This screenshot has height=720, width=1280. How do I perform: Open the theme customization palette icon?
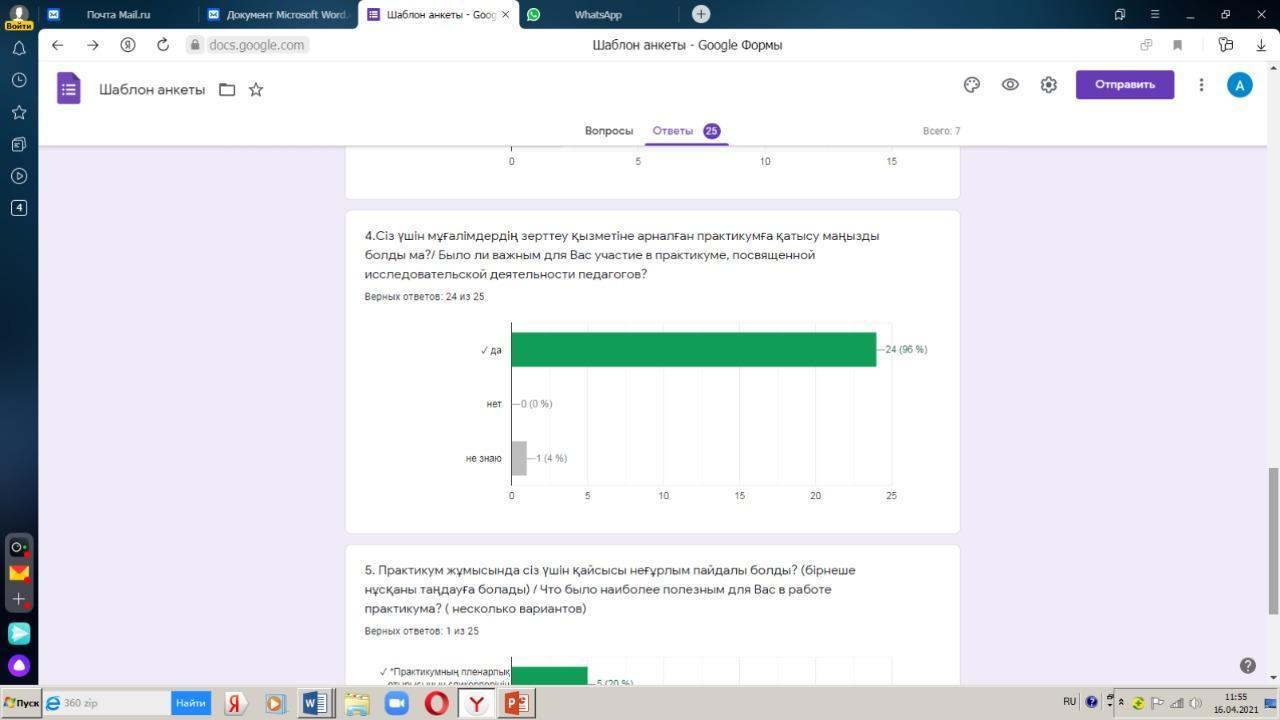(x=971, y=85)
